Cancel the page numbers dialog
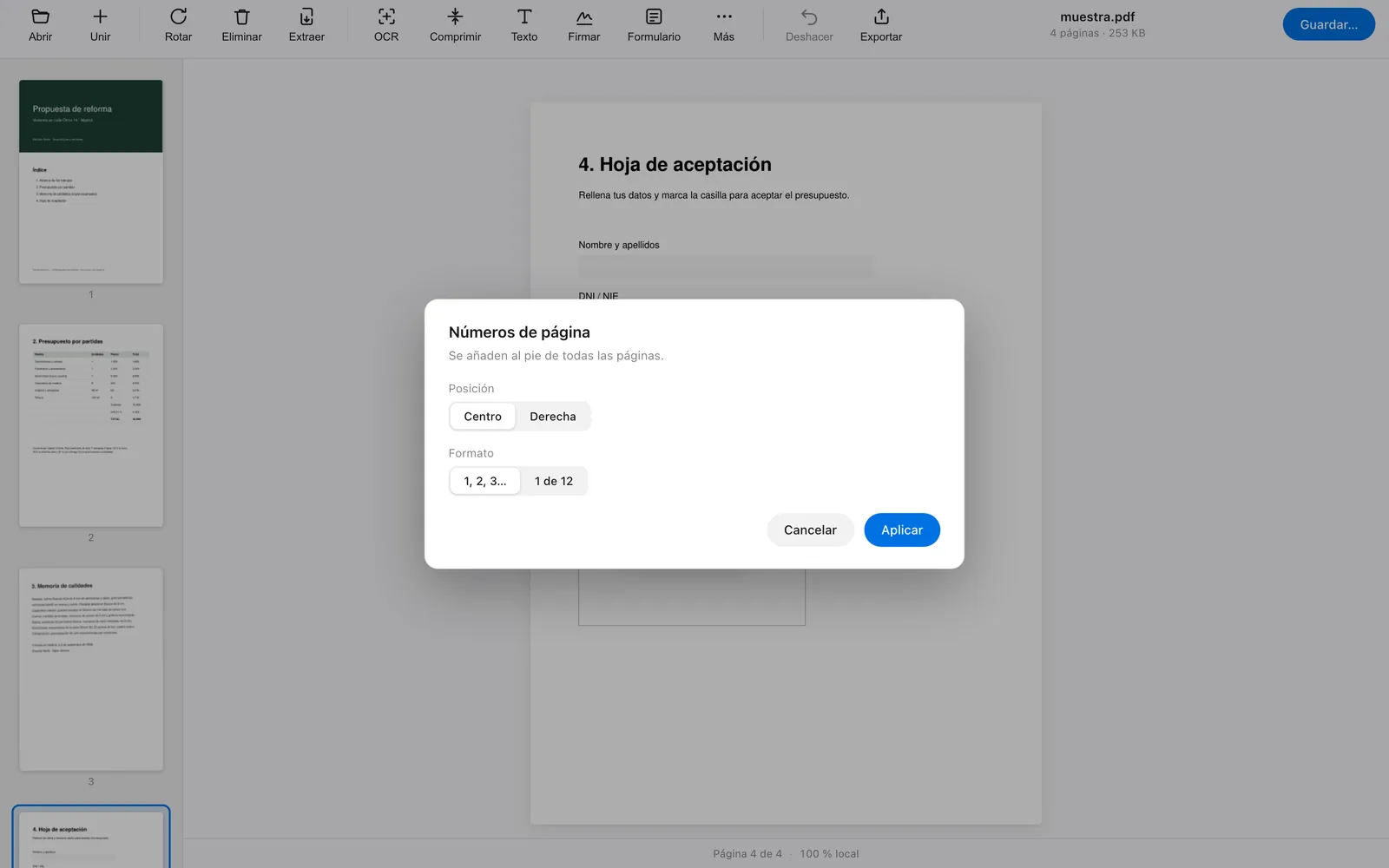The width and height of the screenshot is (1389, 868). [x=810, y=529]
